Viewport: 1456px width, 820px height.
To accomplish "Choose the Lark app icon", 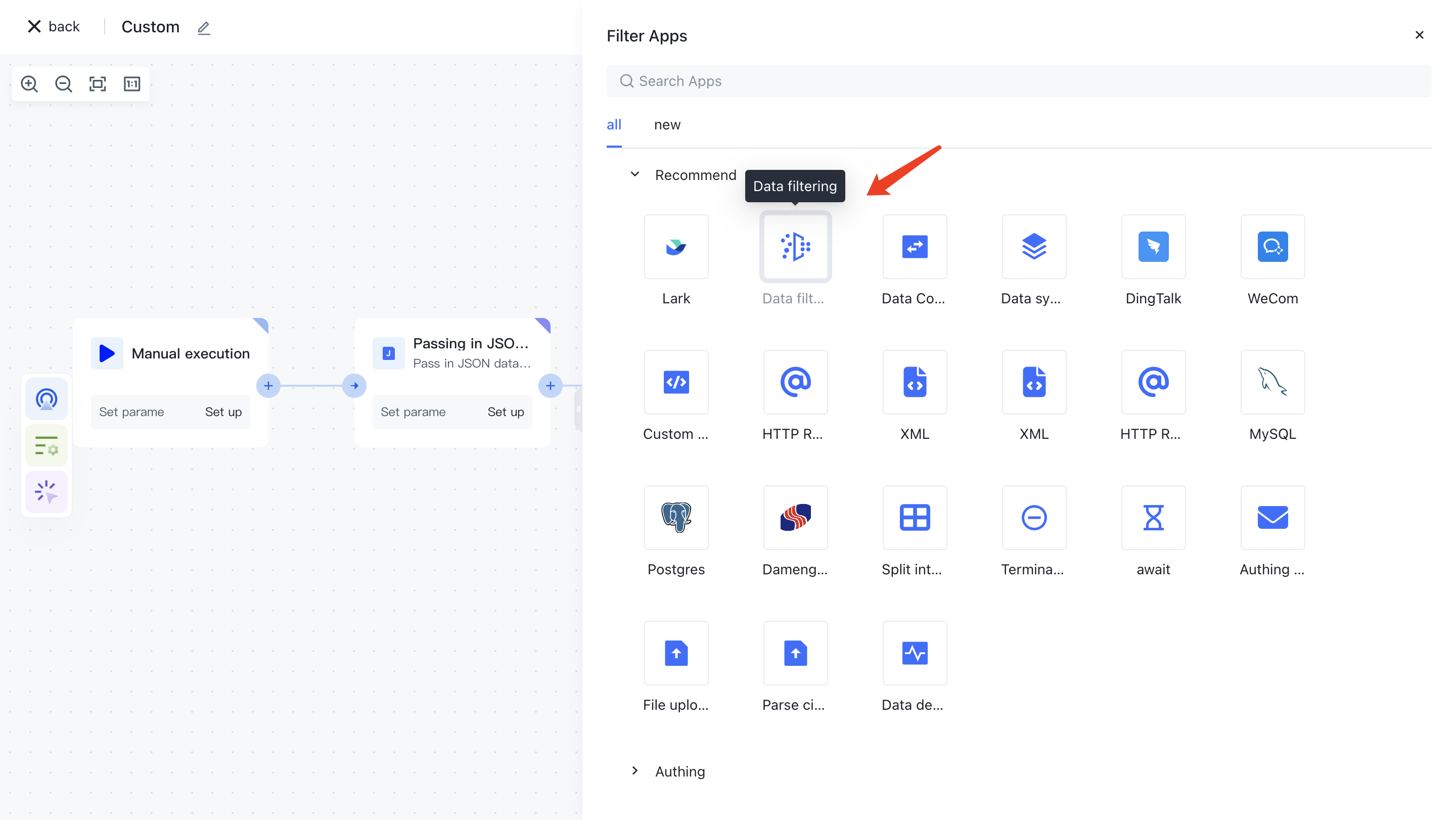I will 675,246.
